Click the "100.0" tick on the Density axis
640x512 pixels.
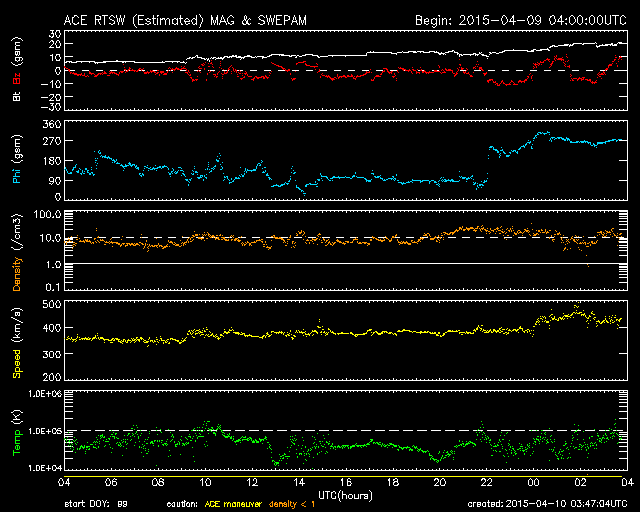47,215
